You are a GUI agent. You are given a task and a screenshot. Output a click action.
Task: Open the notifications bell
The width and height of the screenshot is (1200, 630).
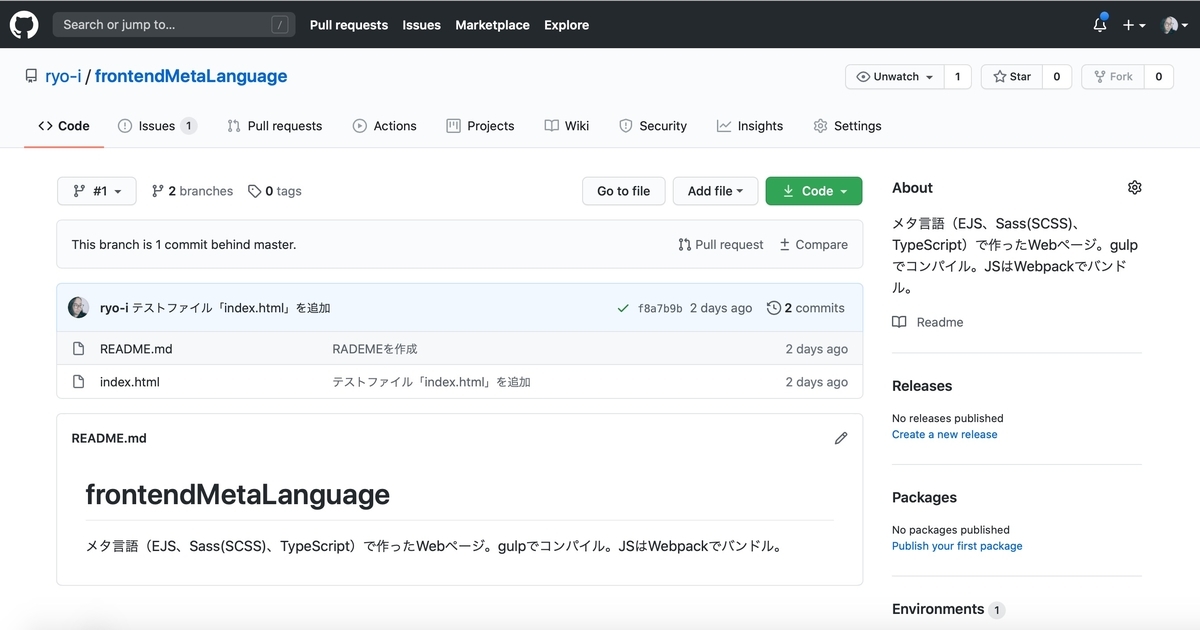(1100, 24)
